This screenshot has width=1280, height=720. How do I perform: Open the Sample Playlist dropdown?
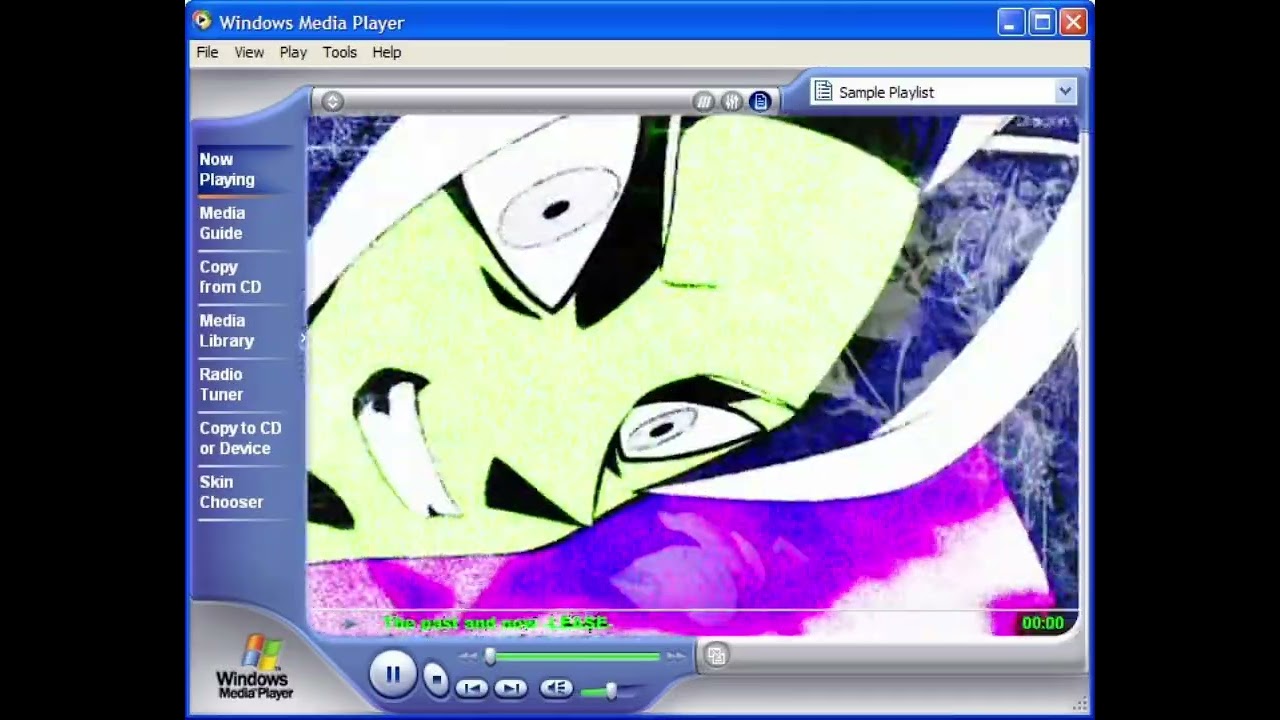pos(1065,91)
